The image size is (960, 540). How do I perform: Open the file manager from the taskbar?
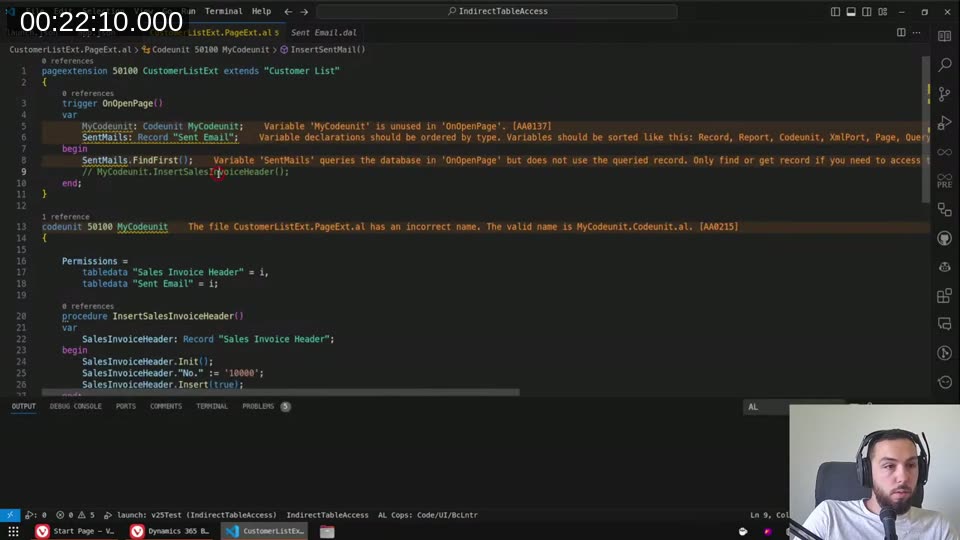327,531
